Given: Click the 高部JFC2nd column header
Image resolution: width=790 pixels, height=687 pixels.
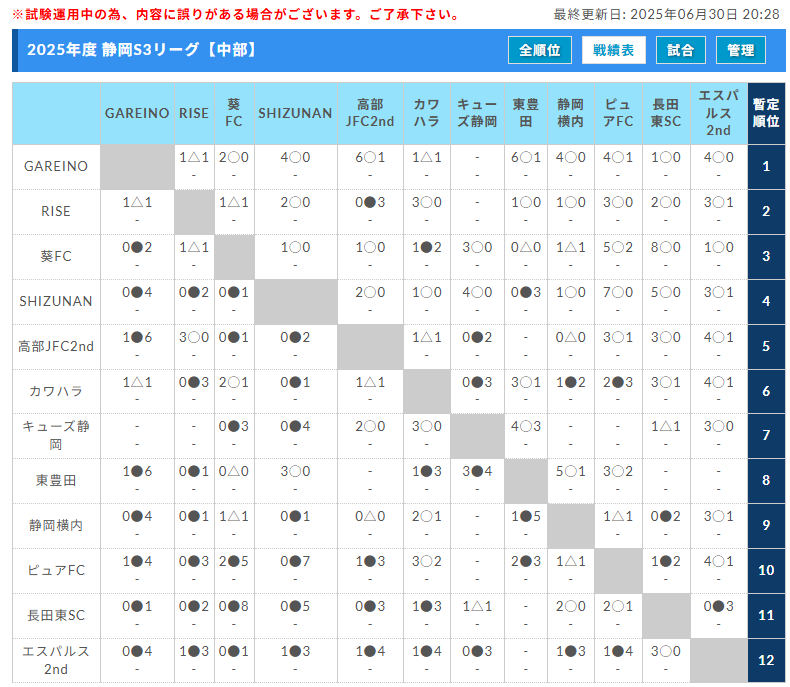Looking at the screenshot, I should 370,113.
